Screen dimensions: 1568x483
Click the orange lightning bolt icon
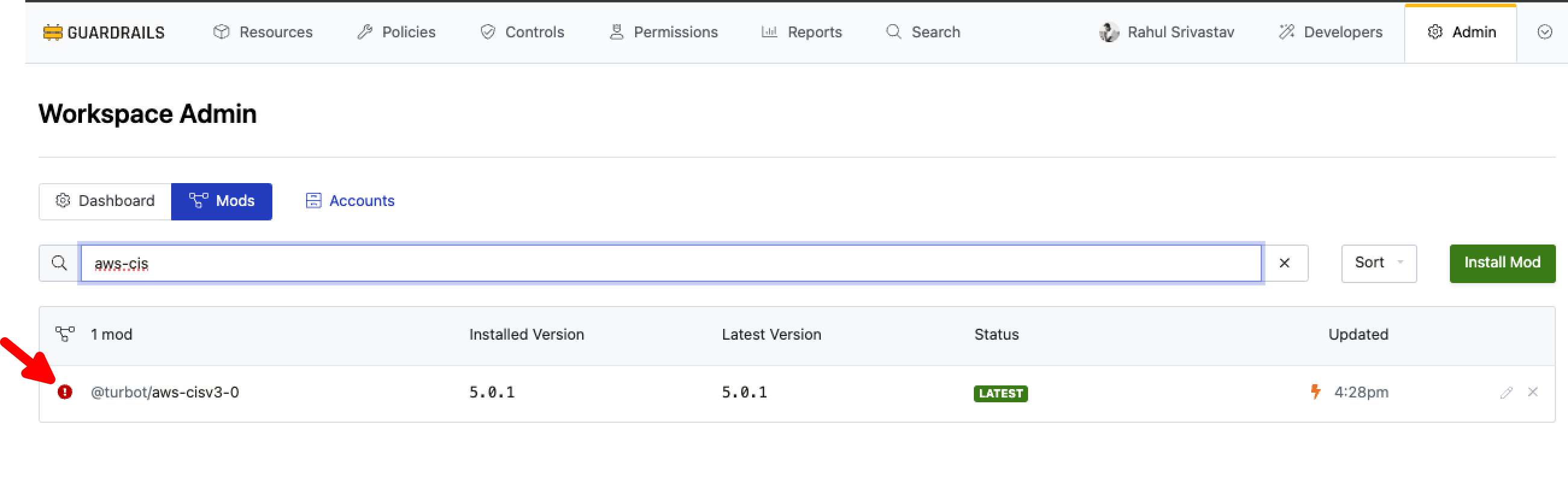(x=1316, y=391)
